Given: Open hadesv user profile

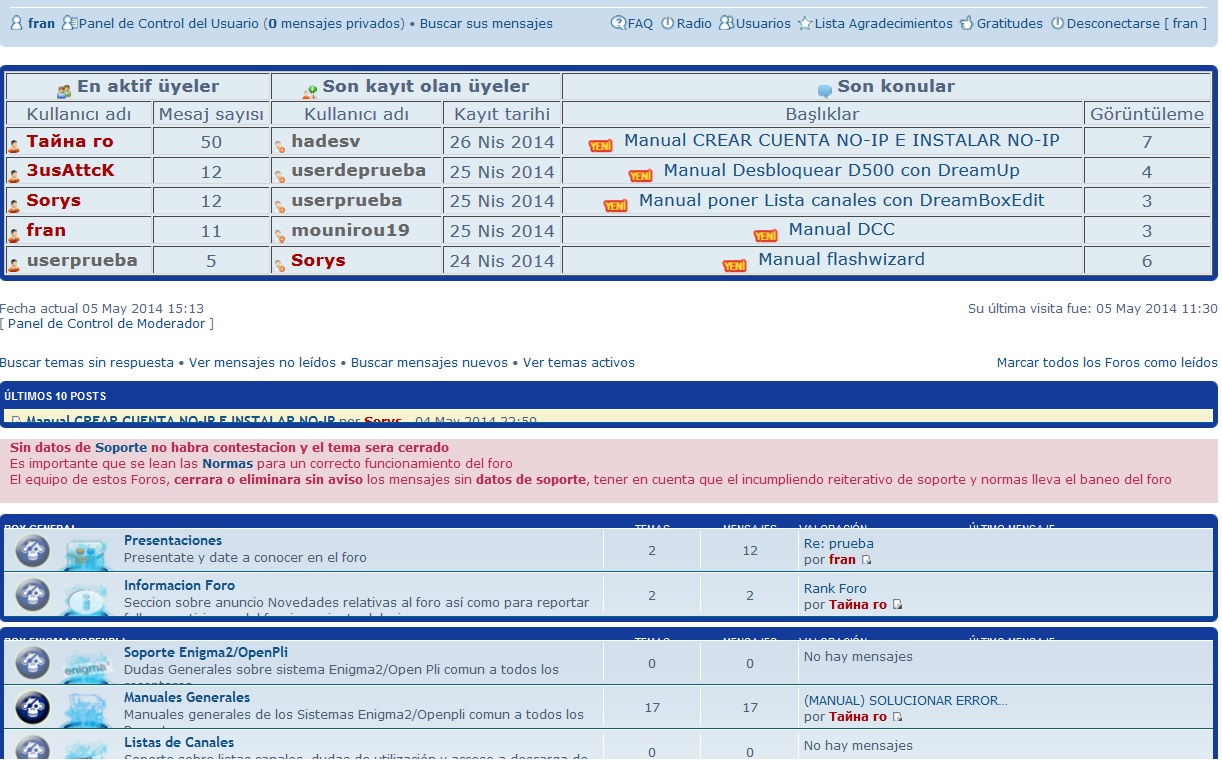Looking at the screenshot, I should coord(325,142).
